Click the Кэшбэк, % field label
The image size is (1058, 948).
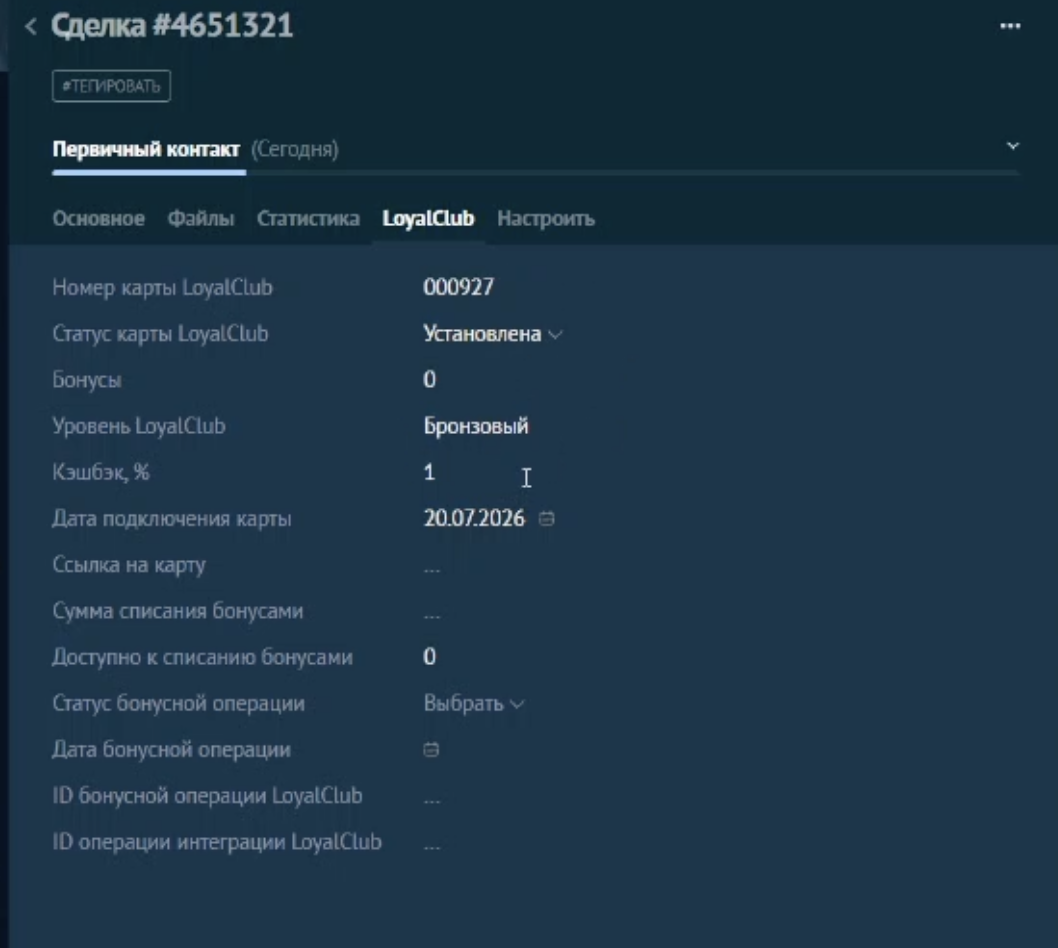(x=101, y=472)
